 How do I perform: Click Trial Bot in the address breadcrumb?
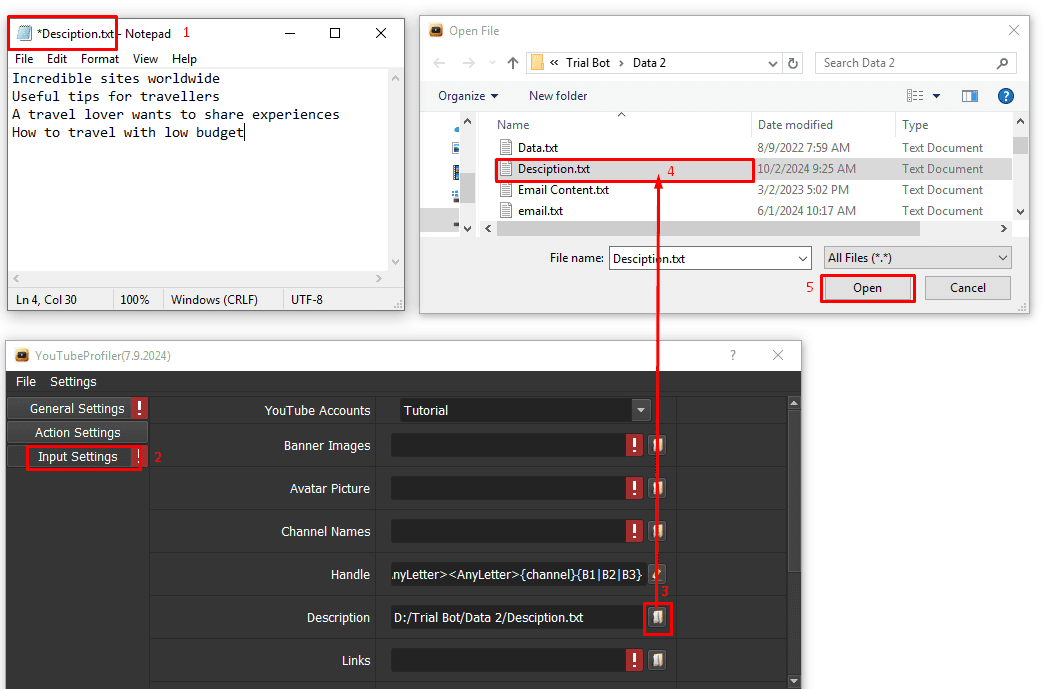click(587, 63)
